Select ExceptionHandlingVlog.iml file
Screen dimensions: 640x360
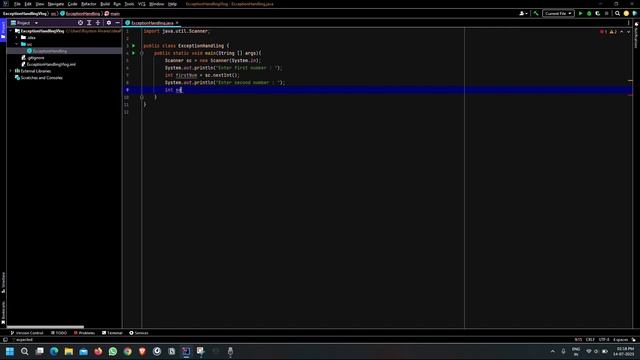pos(51,64)
